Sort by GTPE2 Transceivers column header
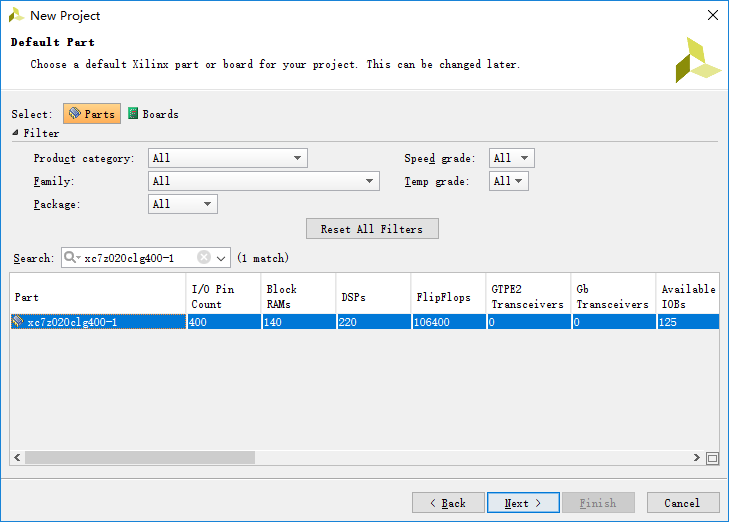The width and height of the screenshot is (729, 522). coord(529,297)
